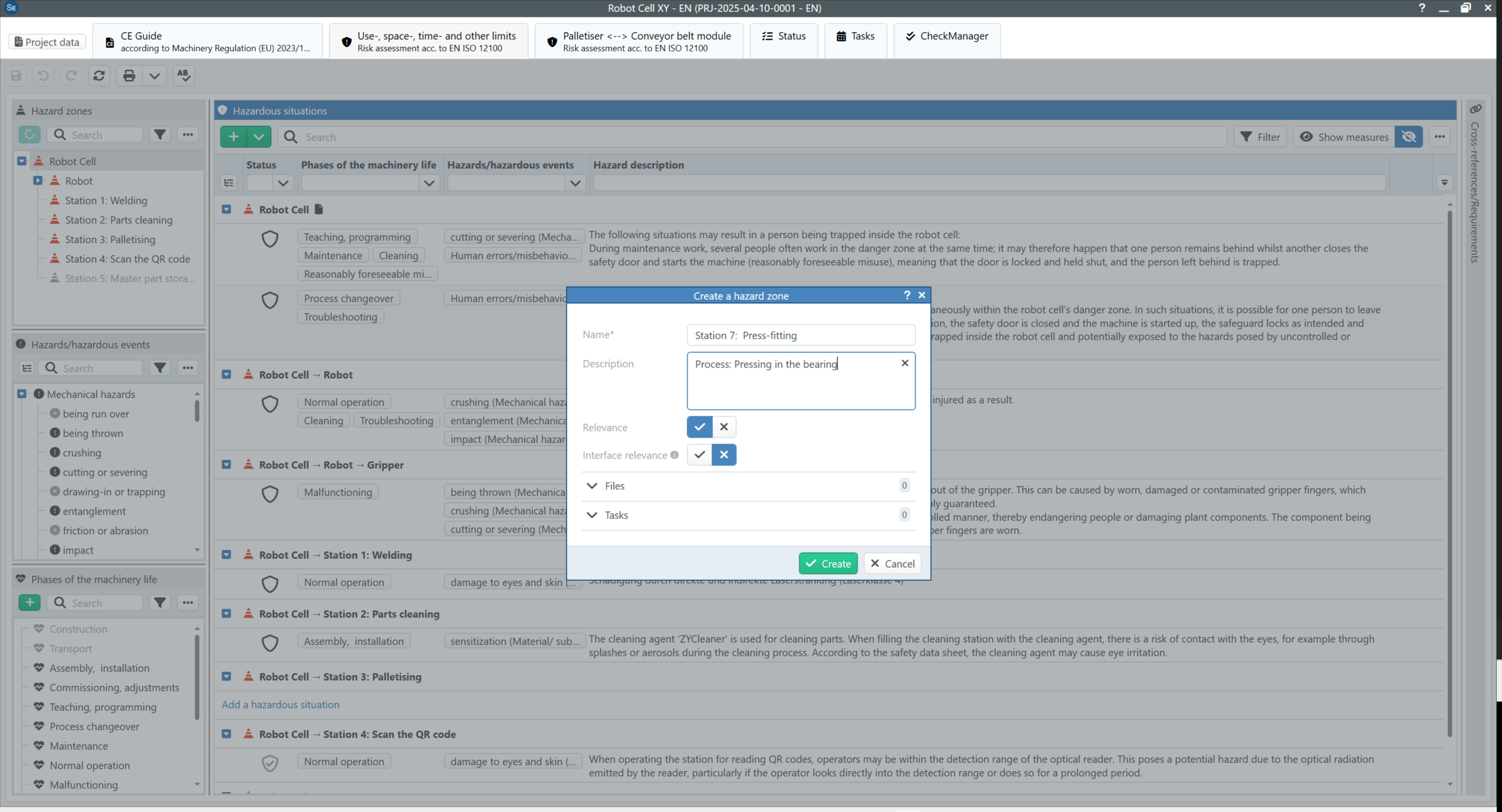
Task: Toggle shield status for Station 4 Normal operation
Action: (270, 763)
